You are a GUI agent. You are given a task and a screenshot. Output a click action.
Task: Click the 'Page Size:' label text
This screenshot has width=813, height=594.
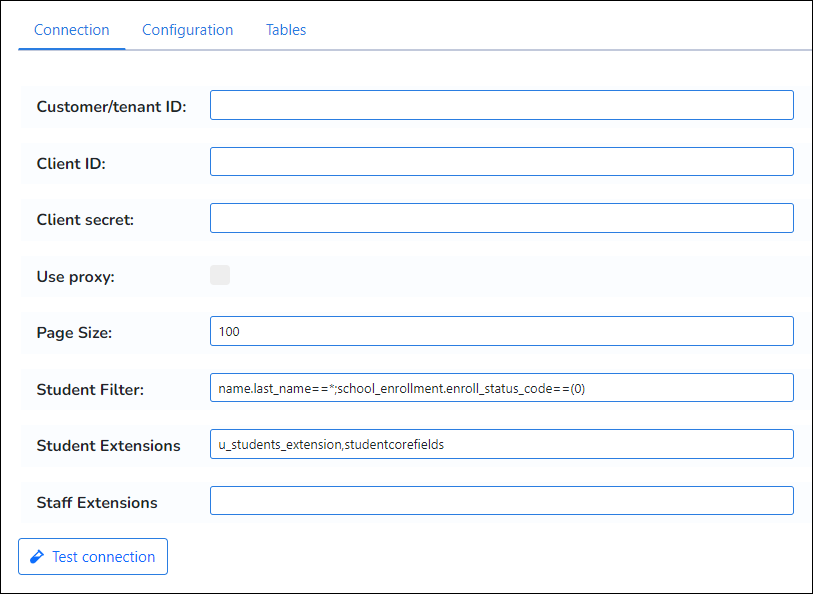(x=74, y=333)
